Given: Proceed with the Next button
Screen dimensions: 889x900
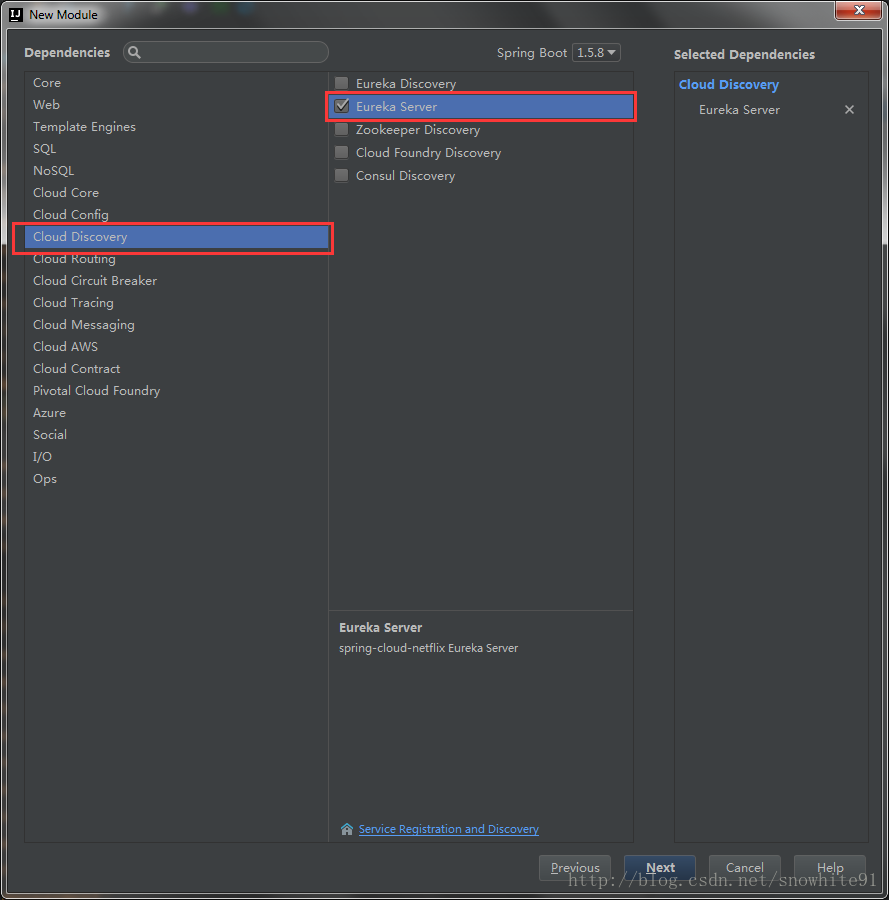Looking at the screenshot, I should click(660, 867).
